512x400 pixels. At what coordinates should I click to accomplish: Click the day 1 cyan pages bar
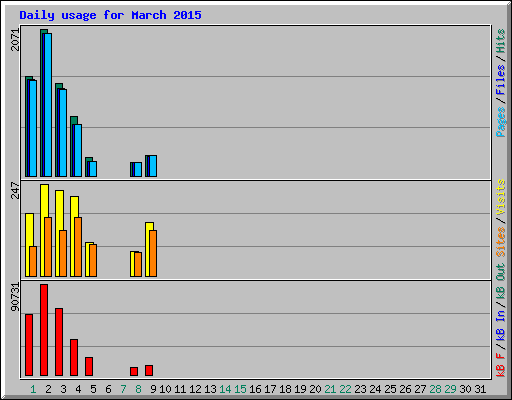(x=33, y=128)
